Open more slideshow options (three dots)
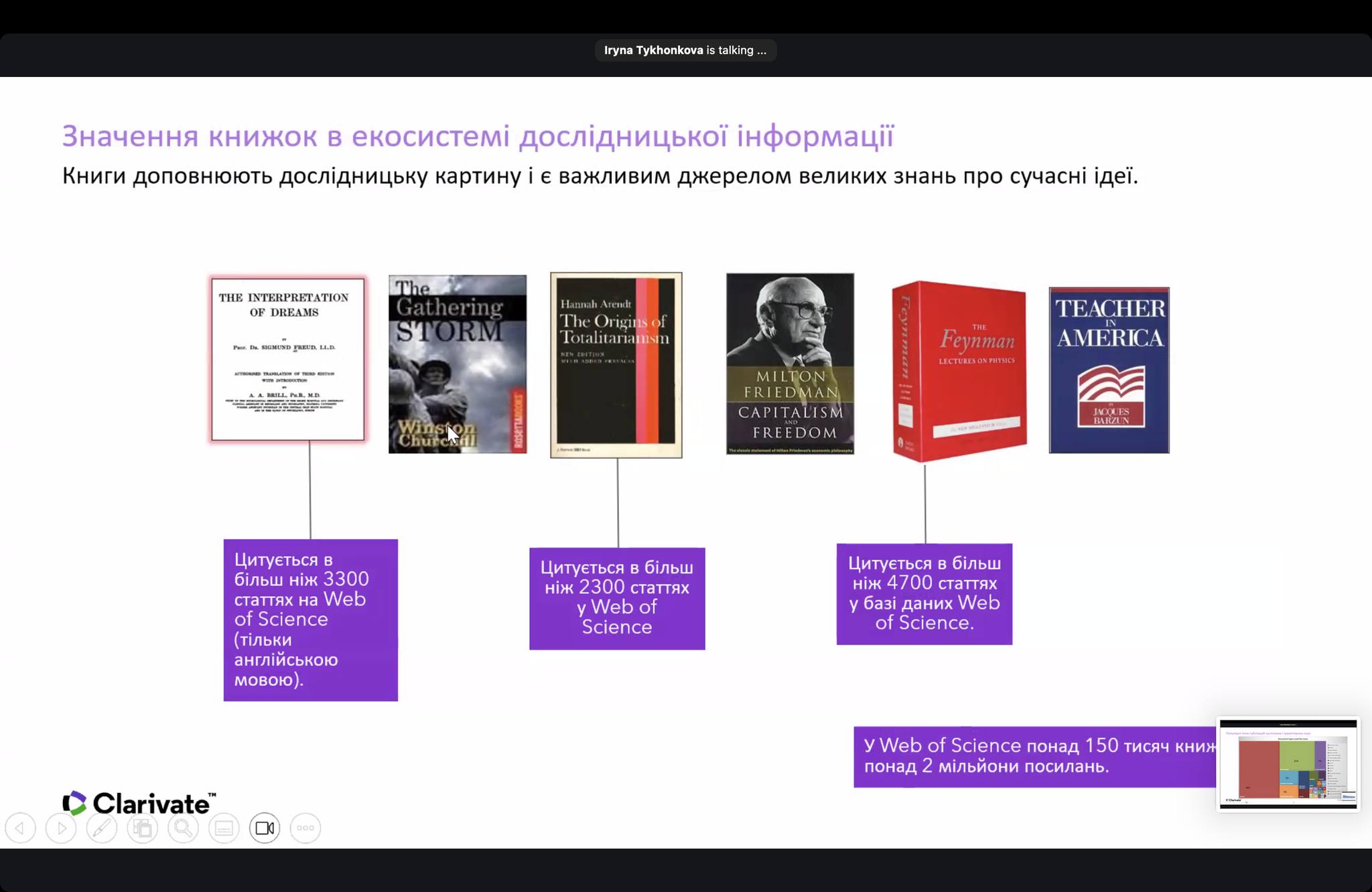 coord(305,828)
